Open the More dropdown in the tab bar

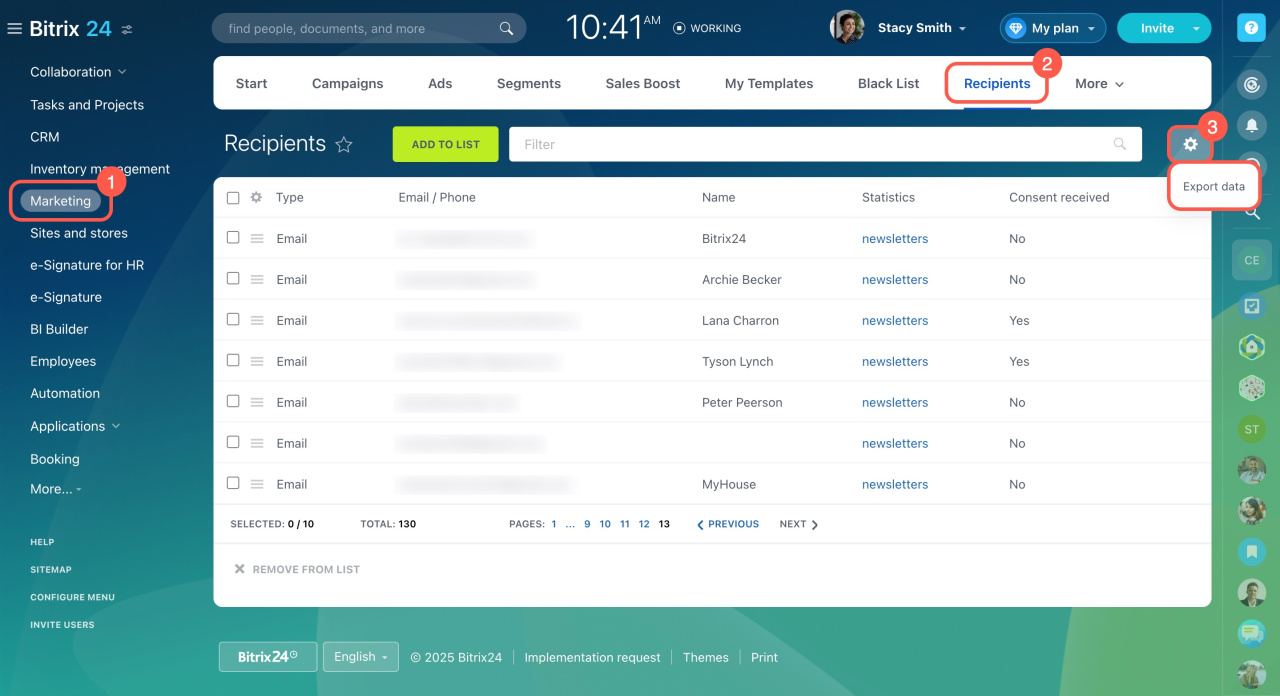[1099, 84]
